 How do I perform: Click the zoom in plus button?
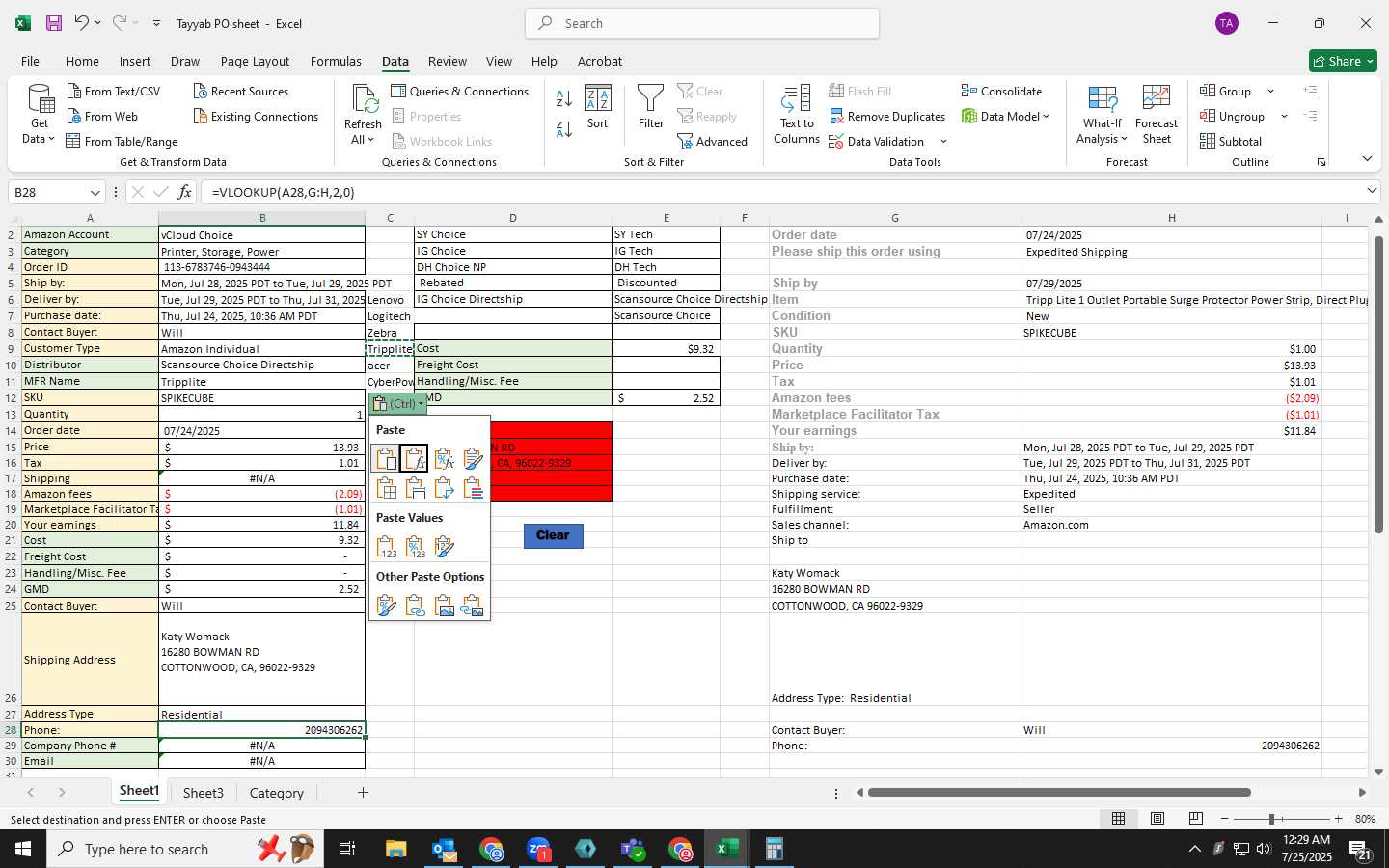pos(1338,819)
